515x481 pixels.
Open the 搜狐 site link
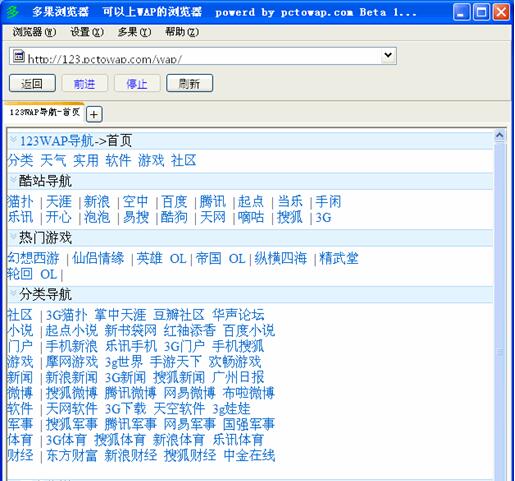point(290,217)
